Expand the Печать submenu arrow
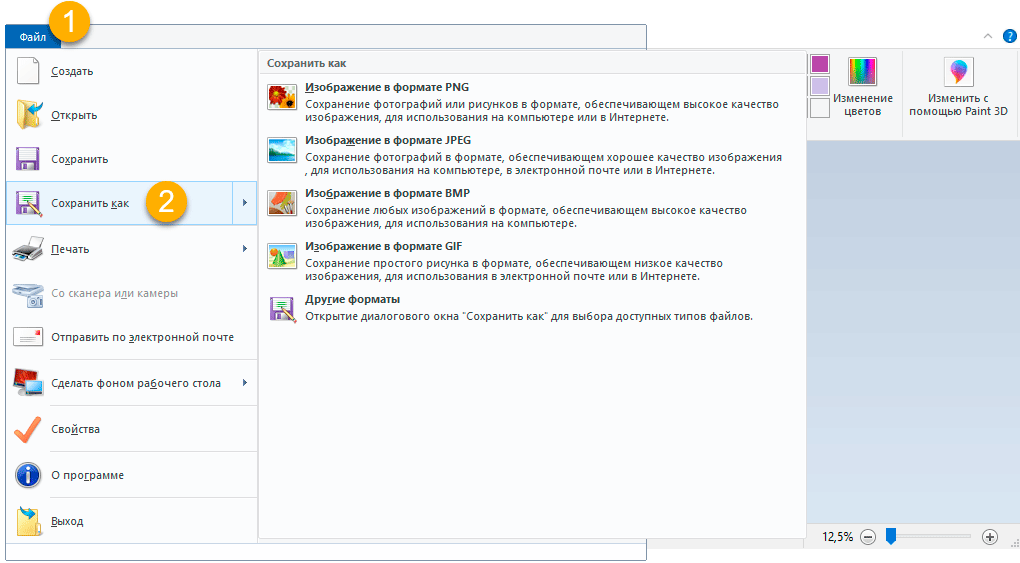This screenshot has width=1020, height=563. (x=245, y=249)
